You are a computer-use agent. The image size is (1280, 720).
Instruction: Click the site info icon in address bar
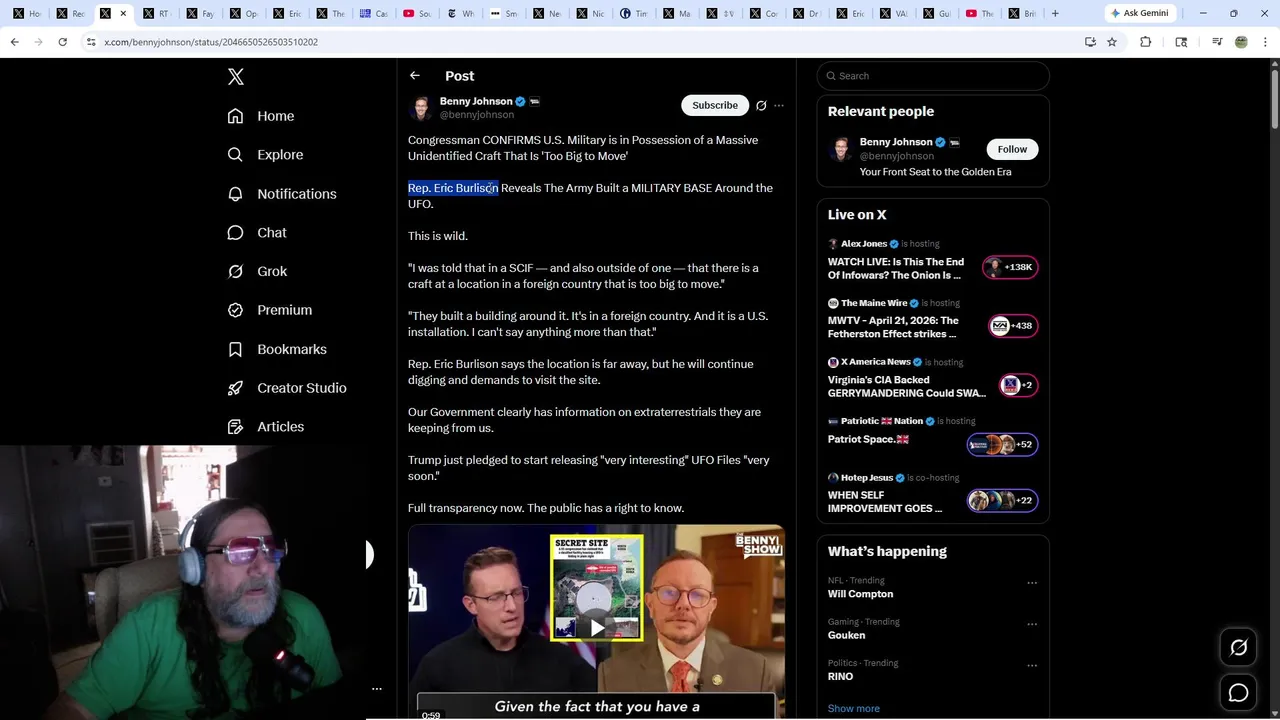[91, 42]
